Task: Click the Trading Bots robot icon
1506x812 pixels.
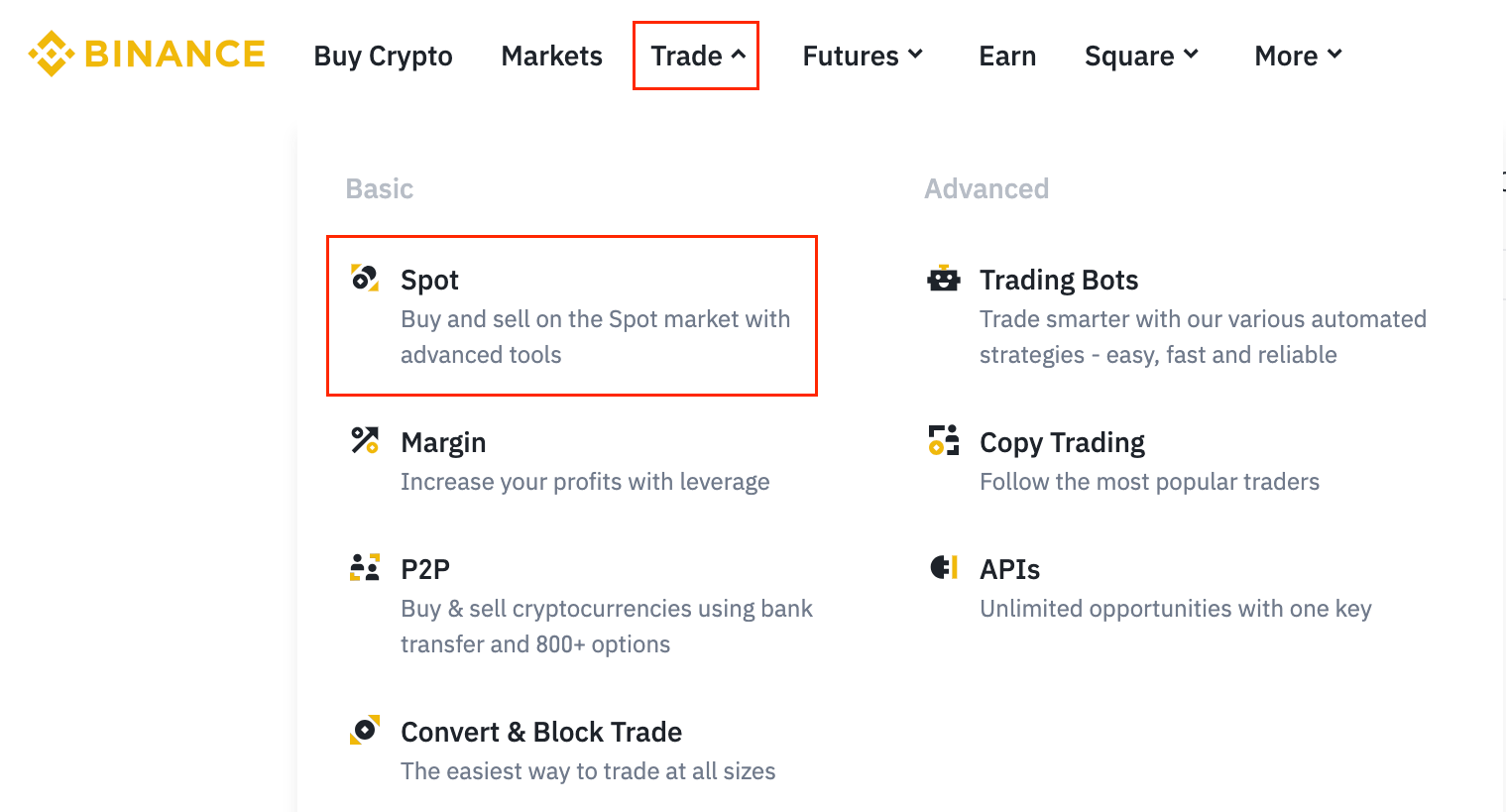Action: (944, 279)
